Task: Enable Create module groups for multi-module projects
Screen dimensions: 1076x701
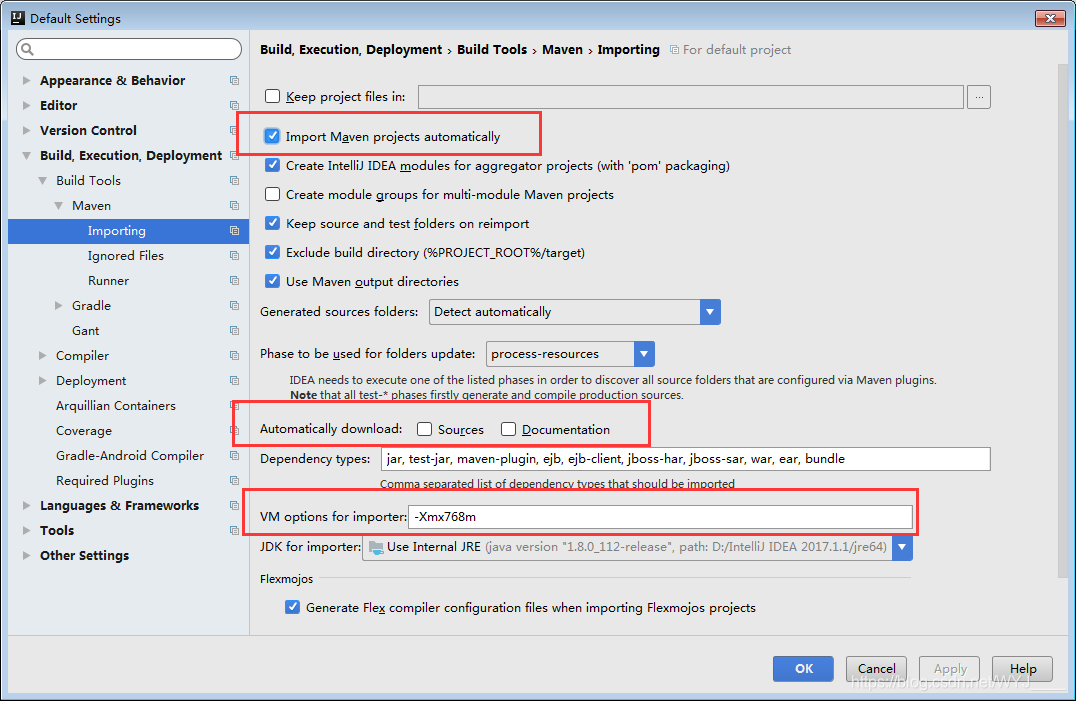Action: tap(272, 194)
